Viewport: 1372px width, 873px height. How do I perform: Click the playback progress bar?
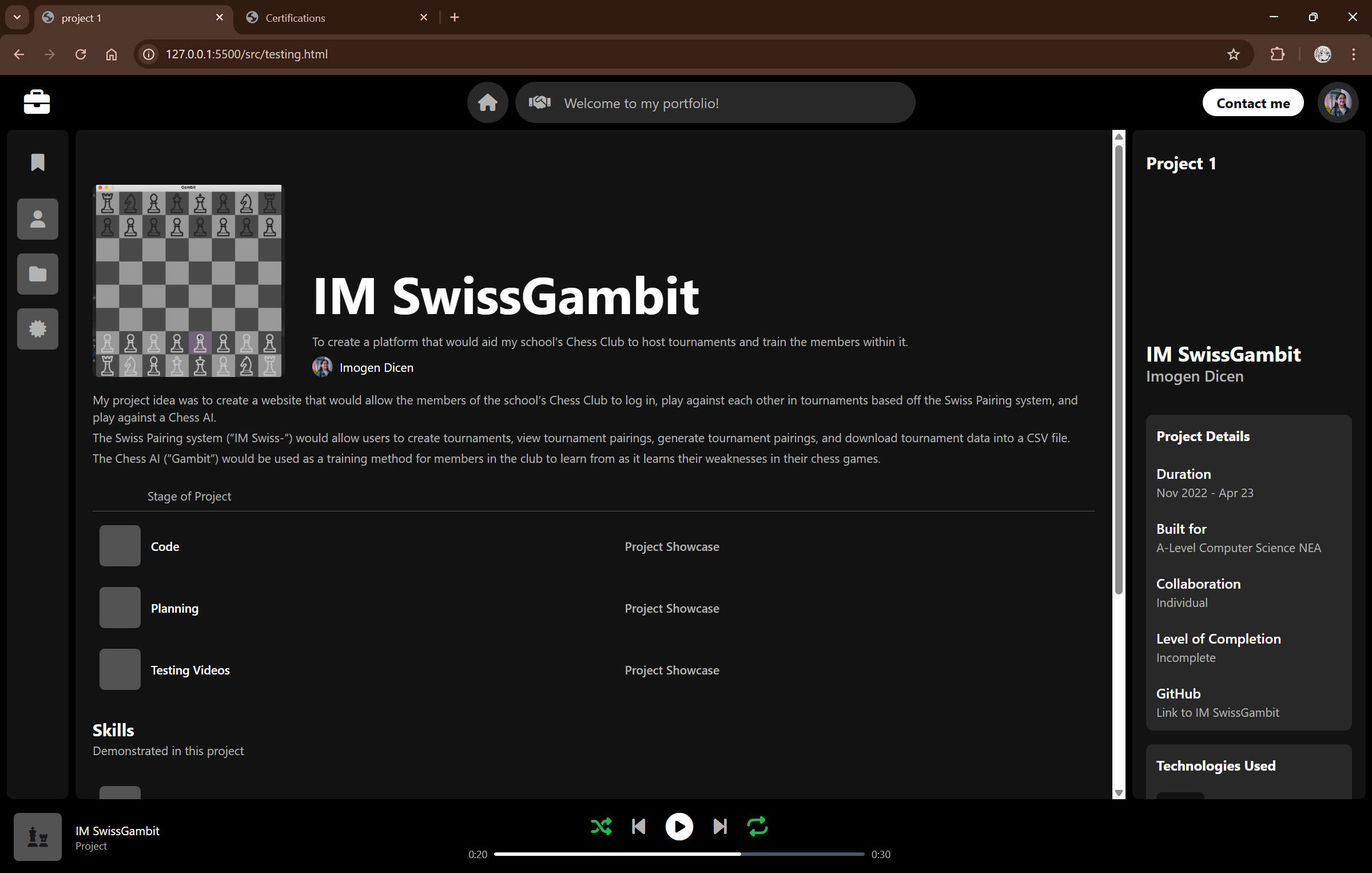[679, 854]
